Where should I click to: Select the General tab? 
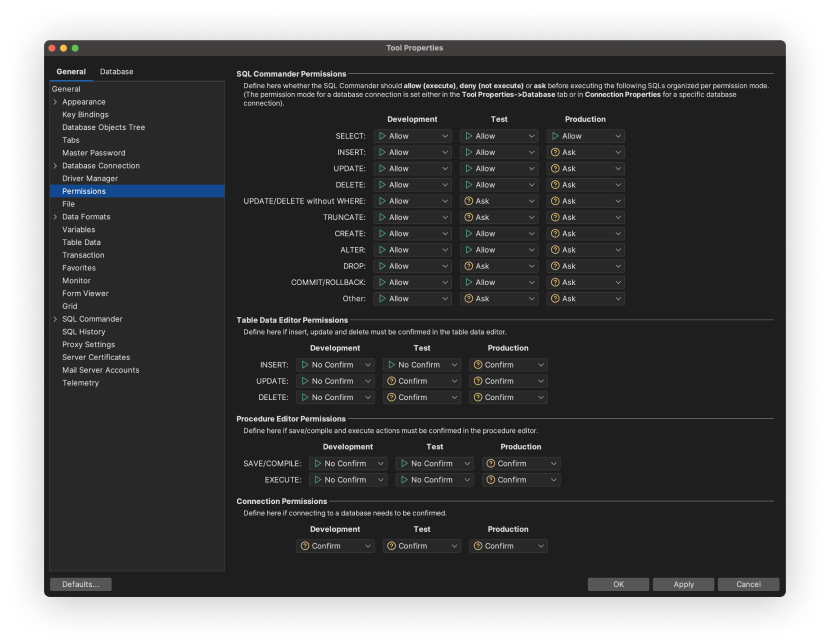coord(70,71)
